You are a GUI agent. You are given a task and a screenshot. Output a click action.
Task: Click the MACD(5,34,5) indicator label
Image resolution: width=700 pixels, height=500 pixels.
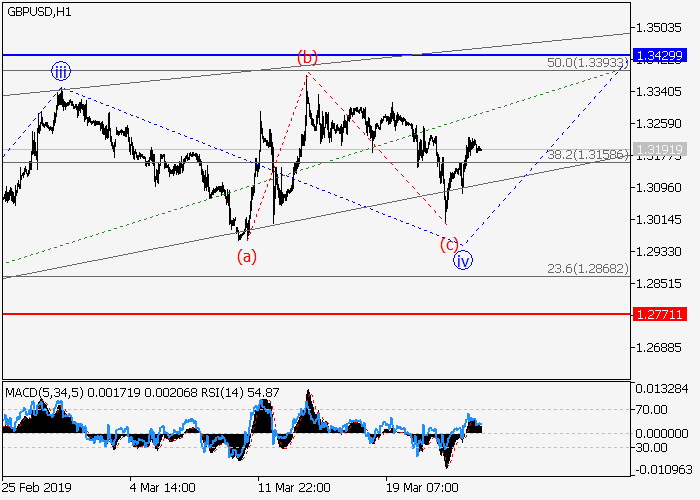tap(42, 390)
